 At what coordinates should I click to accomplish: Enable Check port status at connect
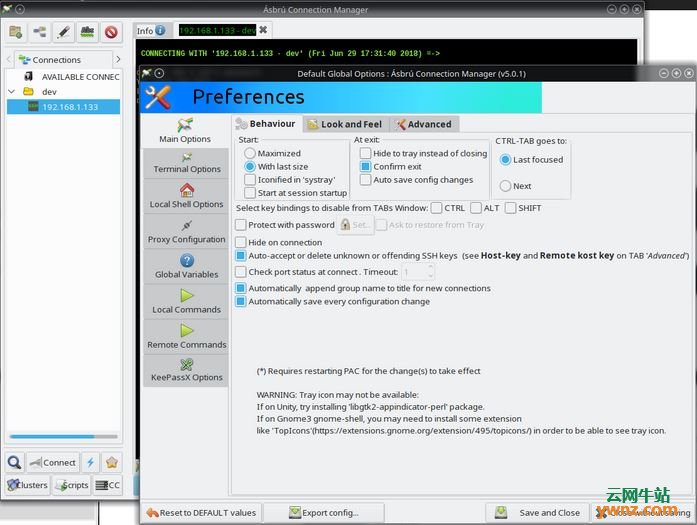[240, 272]
